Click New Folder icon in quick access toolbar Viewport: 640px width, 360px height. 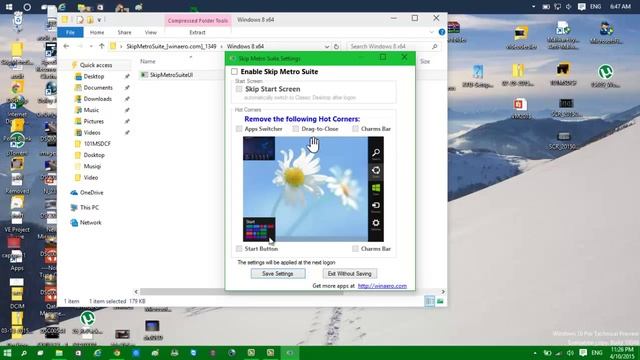tap(90, 20)
